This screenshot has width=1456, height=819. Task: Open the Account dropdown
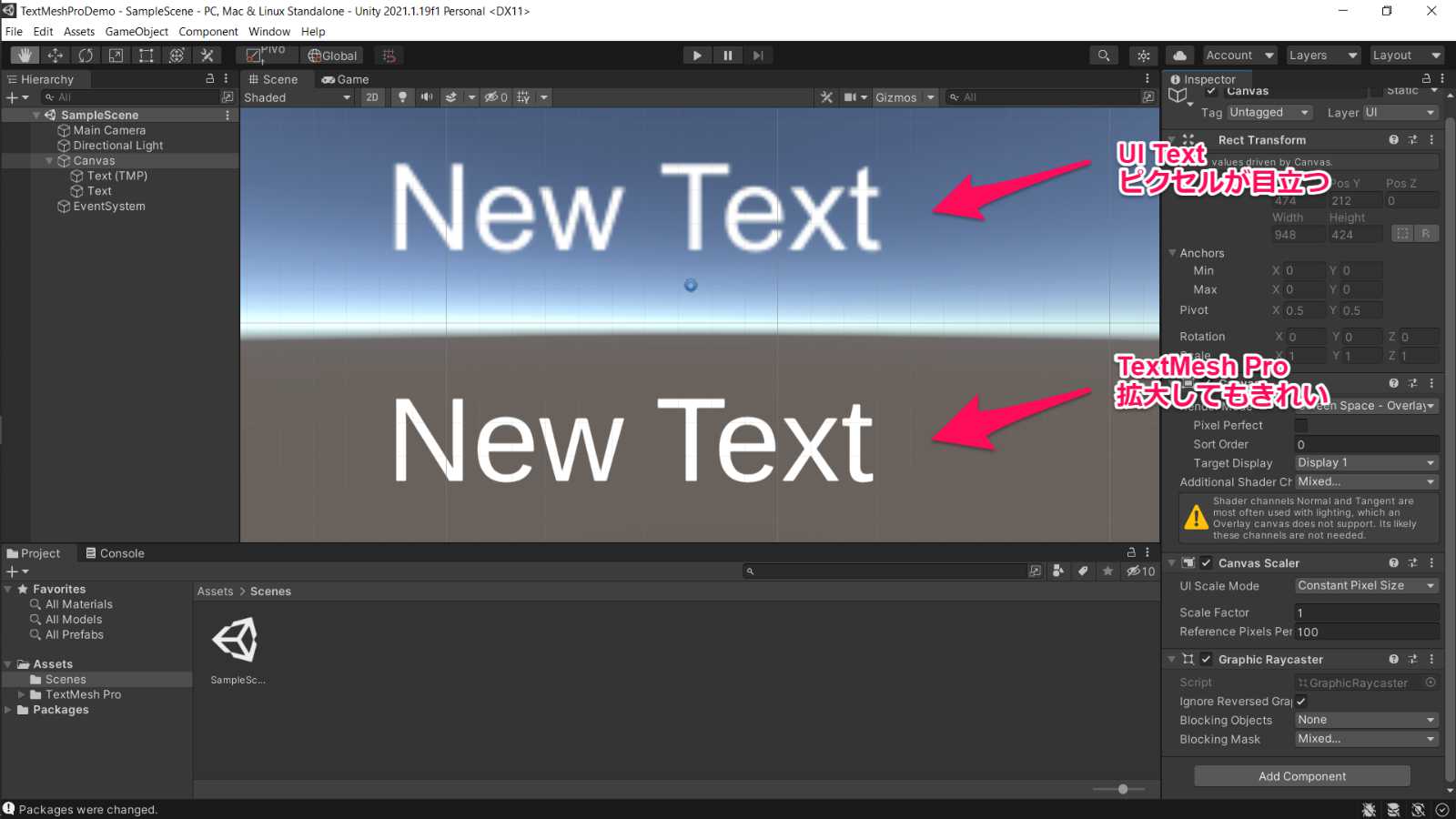pos(1239,56)
